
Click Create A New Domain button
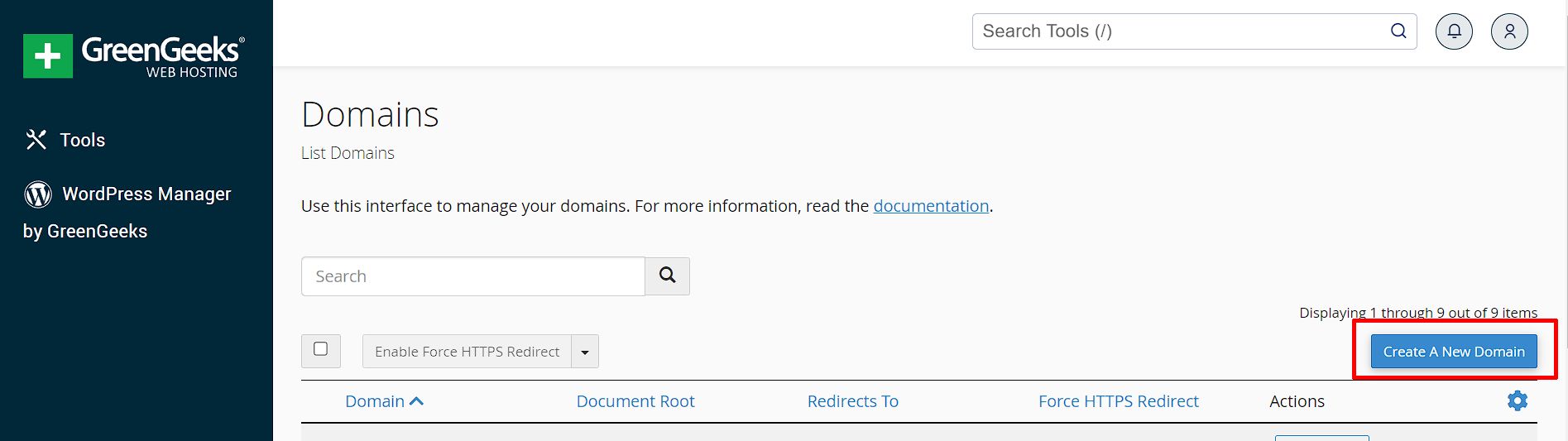pyautogui.click(x=1454, y=352)
